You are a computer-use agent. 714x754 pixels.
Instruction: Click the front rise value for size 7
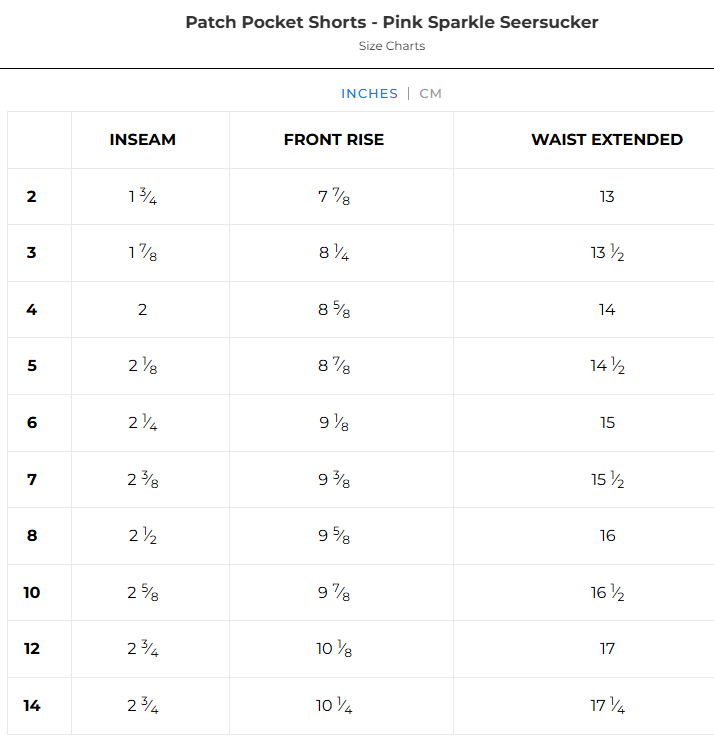click(334, 480)
